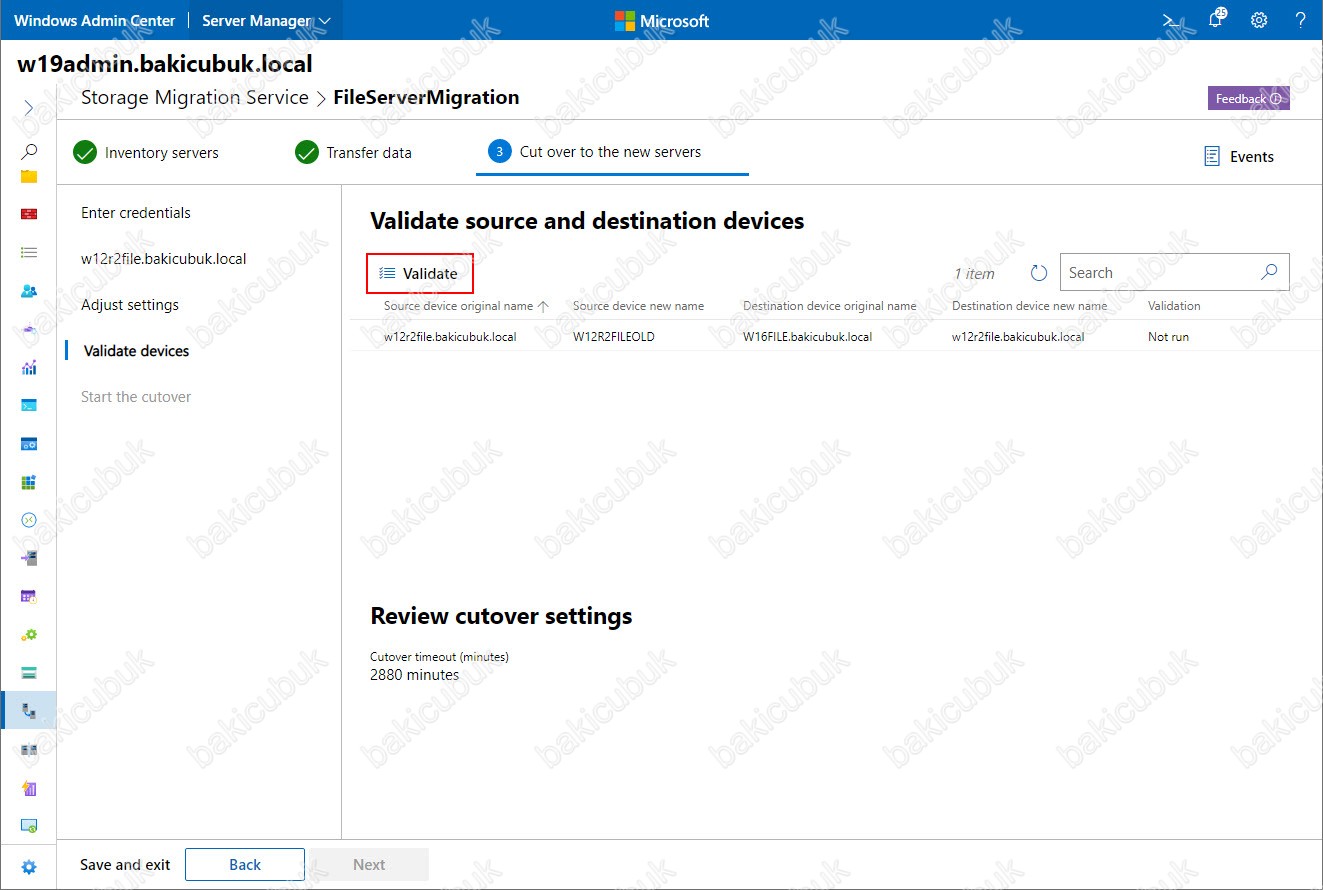Send Feedback via the purple button
Screen dimensions: 1323x890
pos(1248,98)
